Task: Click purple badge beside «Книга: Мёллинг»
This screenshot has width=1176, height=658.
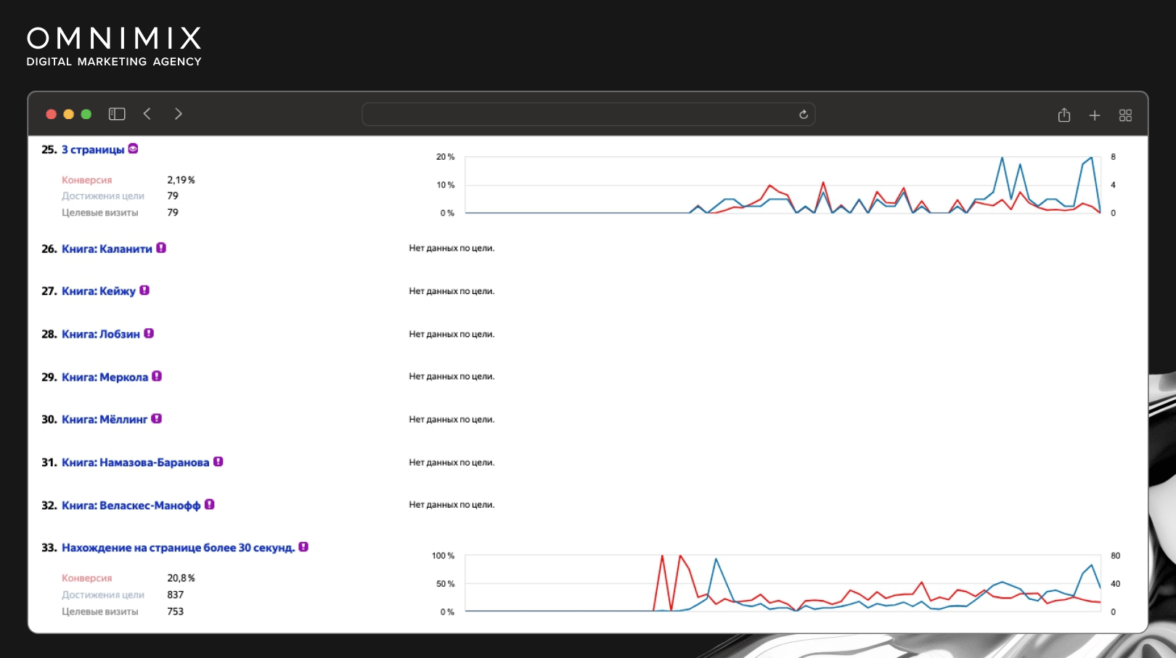Action: tap(156, 419)
